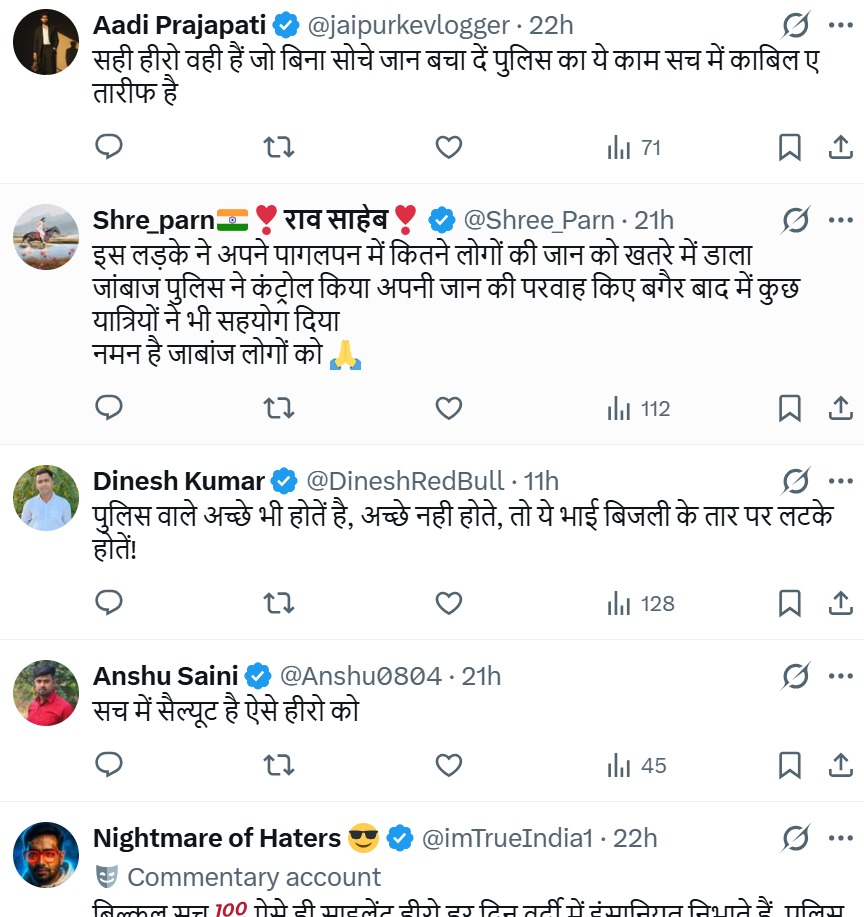Reply to Anshu Saini's tweet
The height and width of the screenshot is (917, 864).
(x=109, y=766)
